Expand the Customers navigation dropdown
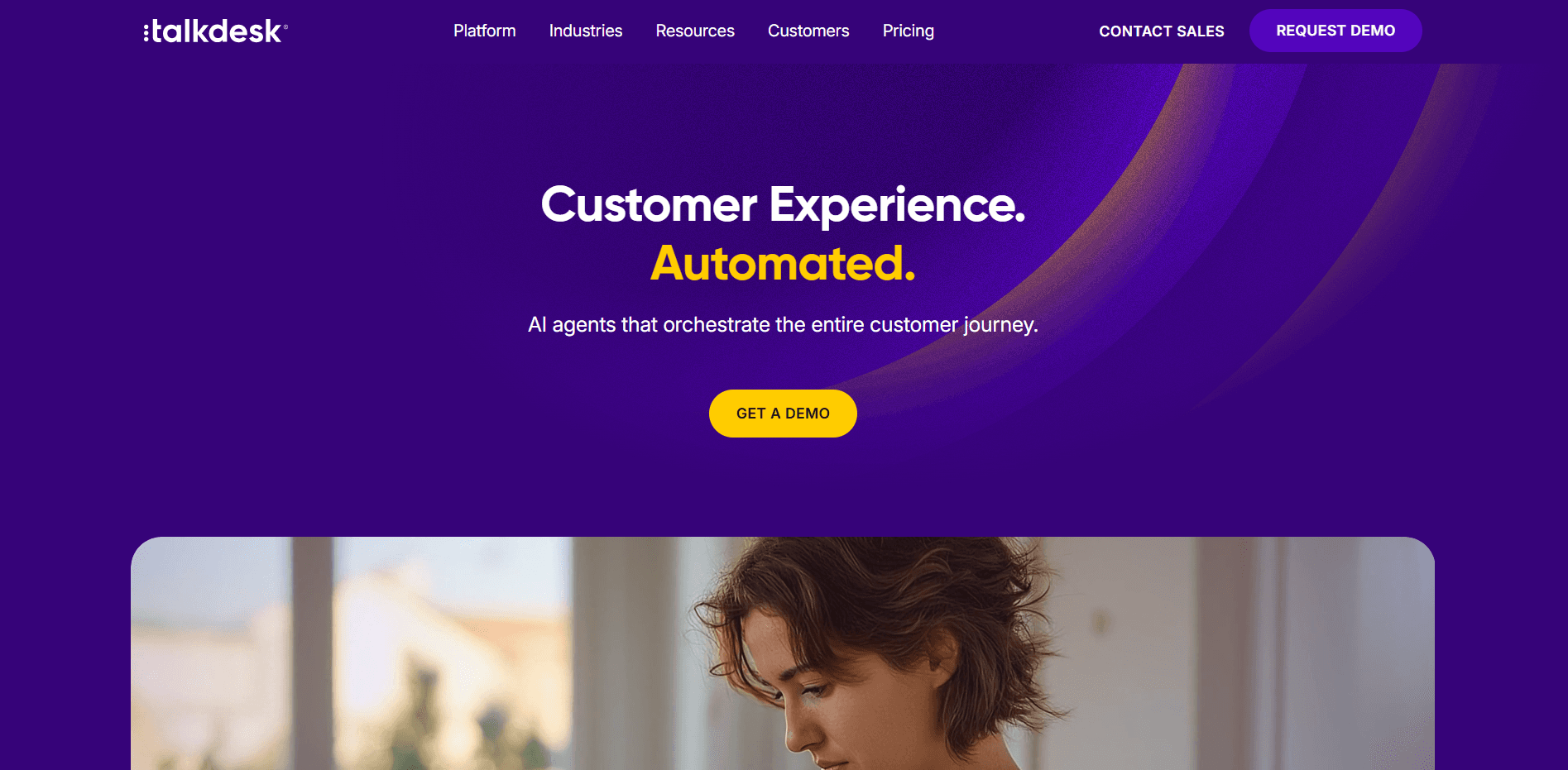1568x770 pixels. pos(808,31)
